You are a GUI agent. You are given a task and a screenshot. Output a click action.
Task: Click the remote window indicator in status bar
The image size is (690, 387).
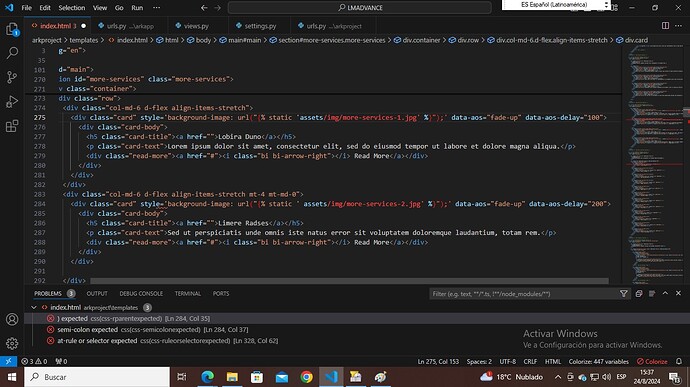point(8,361)
